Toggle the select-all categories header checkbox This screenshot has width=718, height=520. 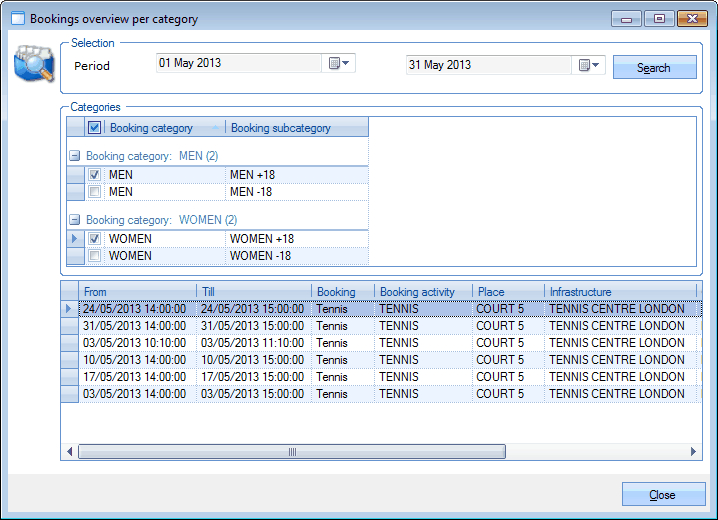pyautogui.click(x=95, y=128)
